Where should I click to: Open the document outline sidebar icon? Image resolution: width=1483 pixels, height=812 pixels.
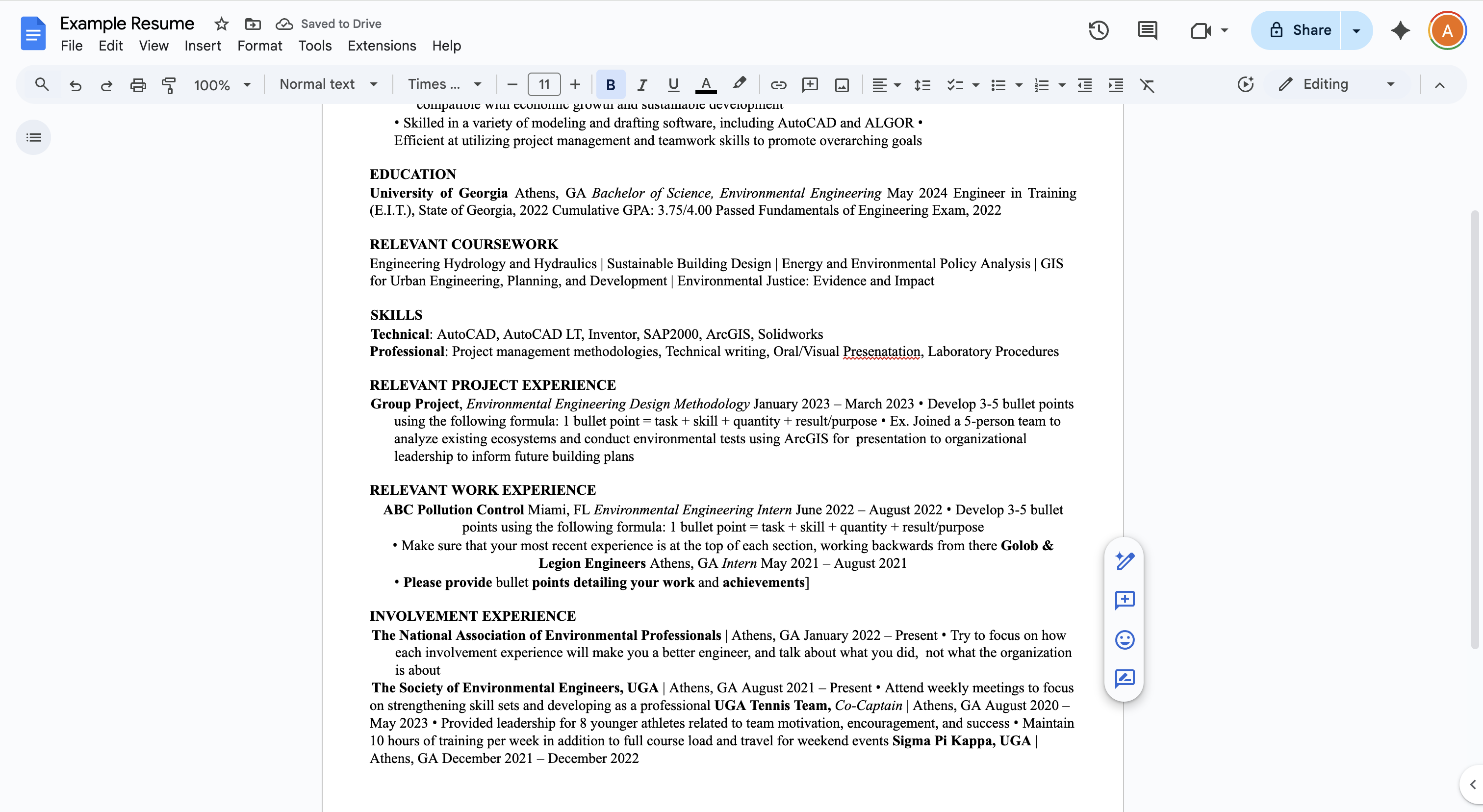coord(33,137)
